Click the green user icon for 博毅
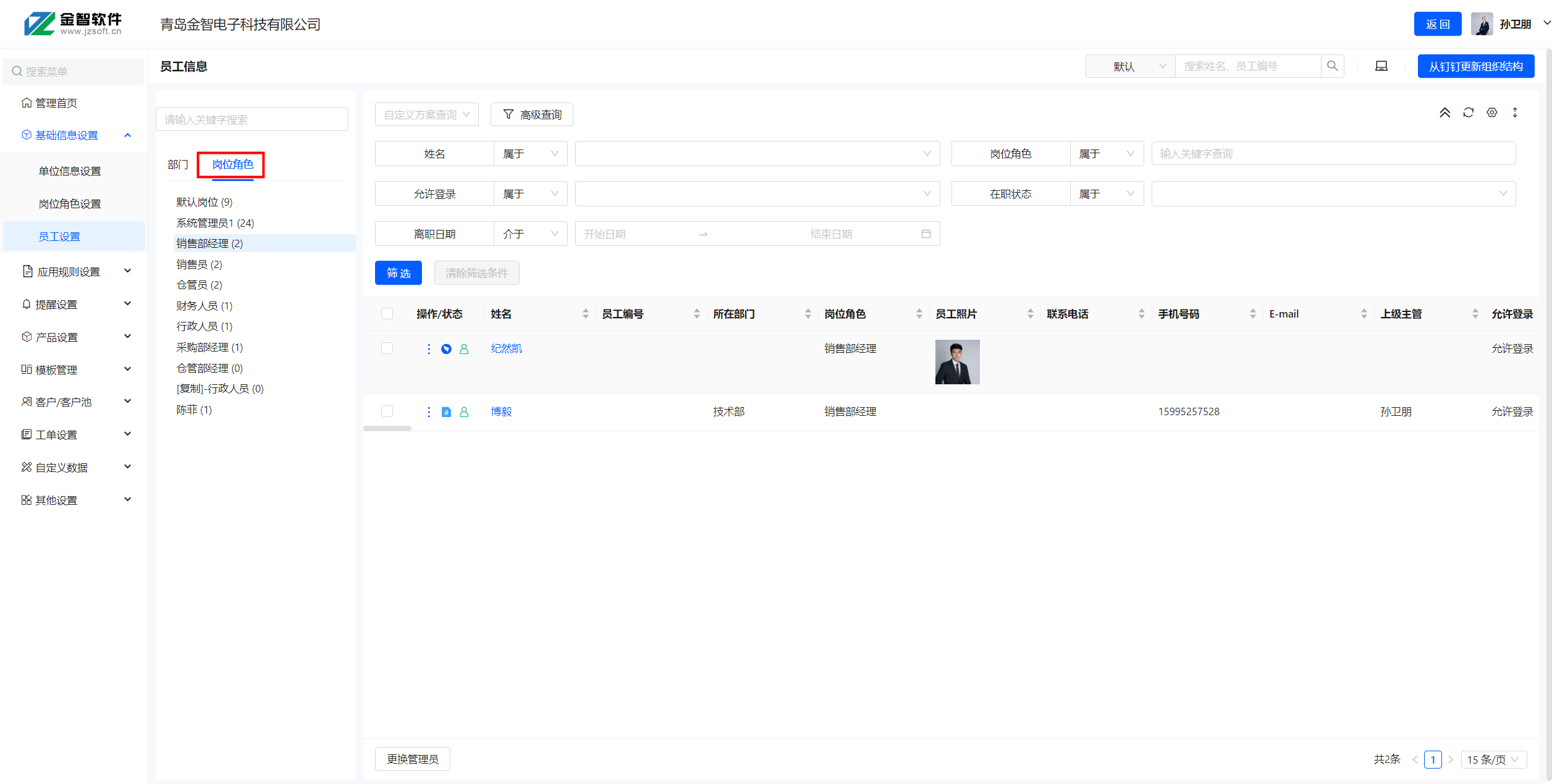 (464, 412)
